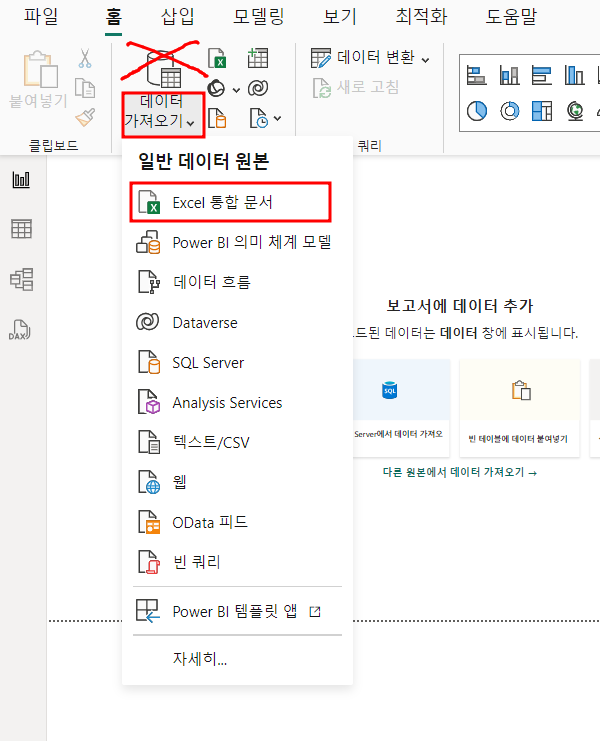Open the model view in sidebar
Image resolution: width=600 pixels, height=741 pixels.
tap(22, 279)
